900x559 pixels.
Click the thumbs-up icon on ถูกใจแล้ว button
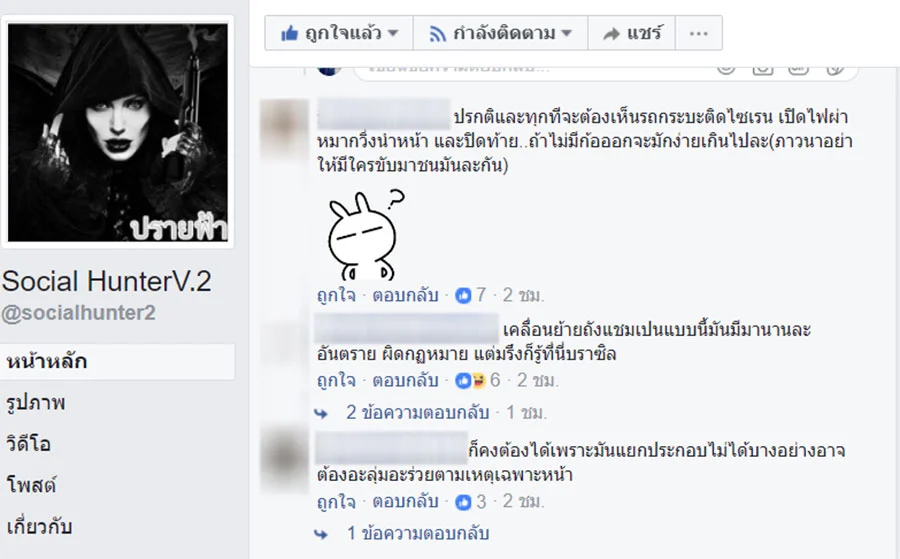(289, 34)
